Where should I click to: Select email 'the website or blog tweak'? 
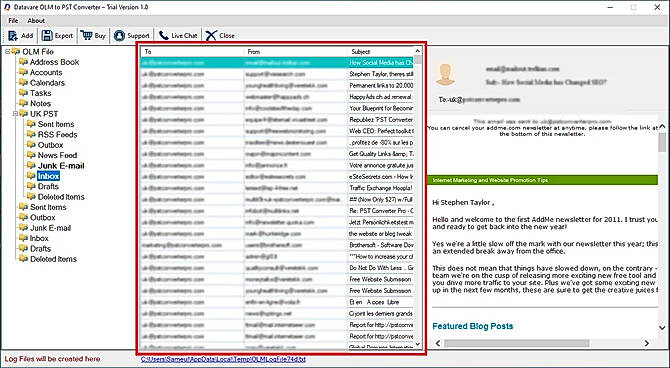277,234
